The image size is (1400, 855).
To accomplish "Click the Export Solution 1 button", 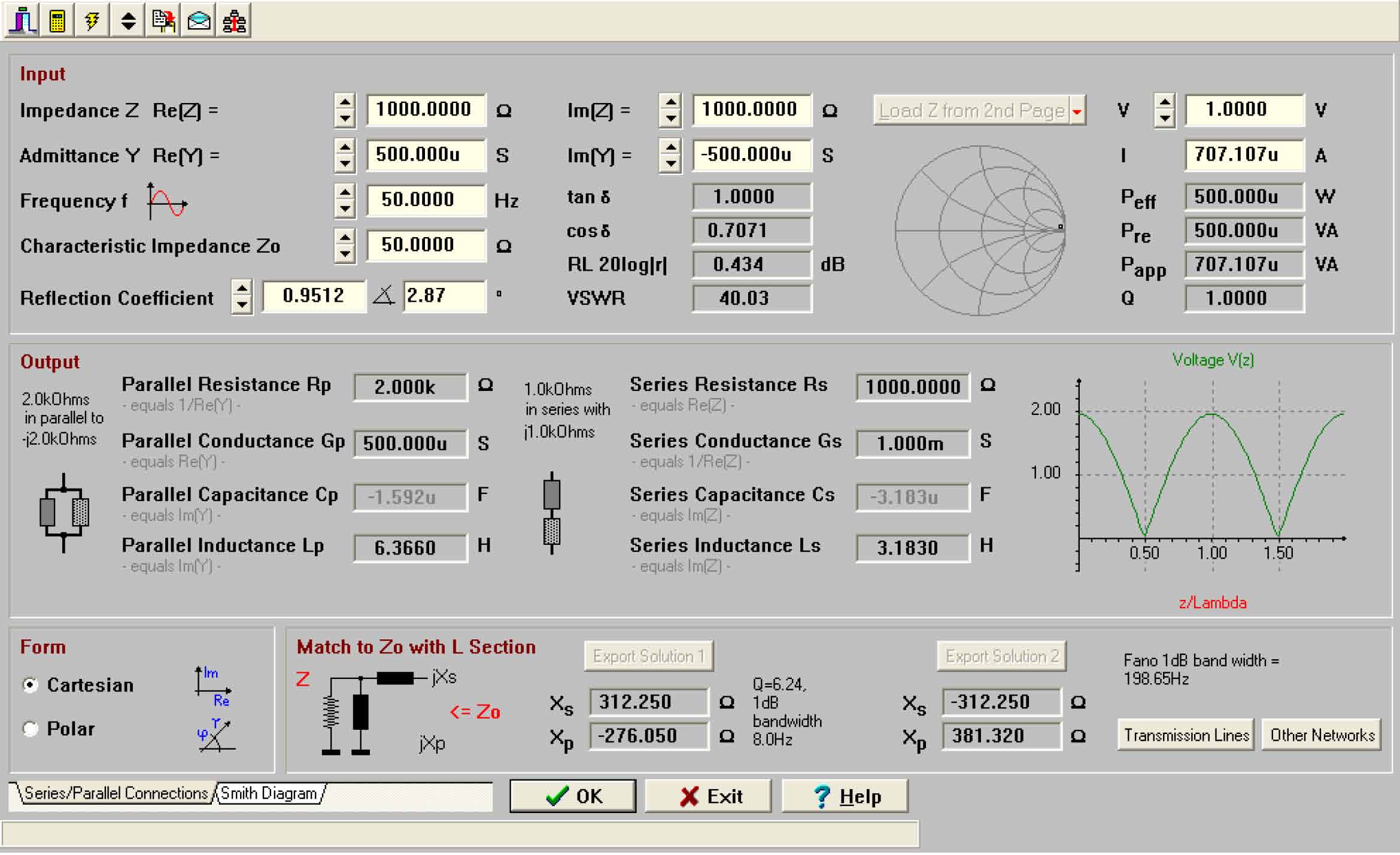I will (649, 657).
